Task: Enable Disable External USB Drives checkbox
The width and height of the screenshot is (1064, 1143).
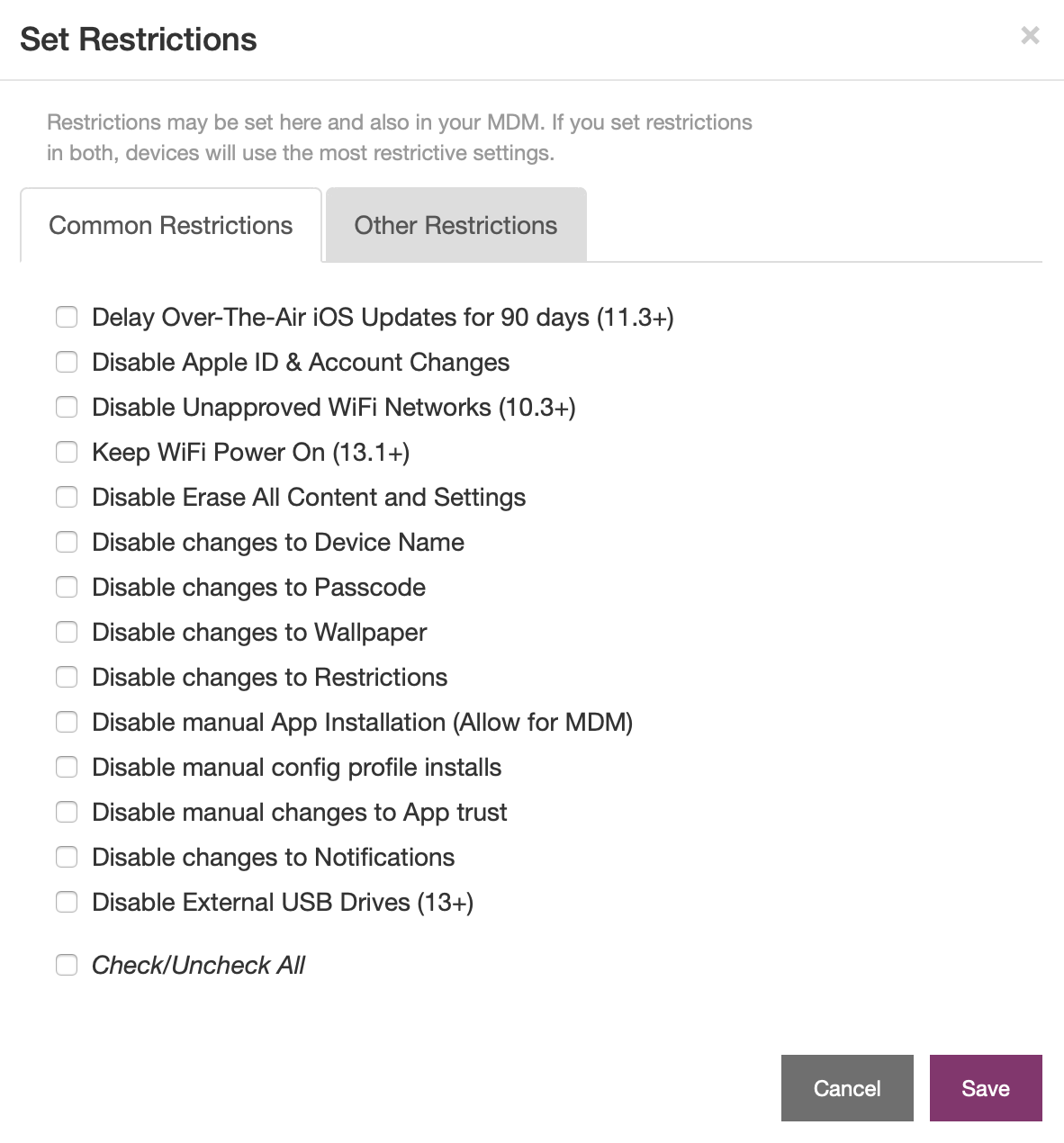Action: (67, 902)
